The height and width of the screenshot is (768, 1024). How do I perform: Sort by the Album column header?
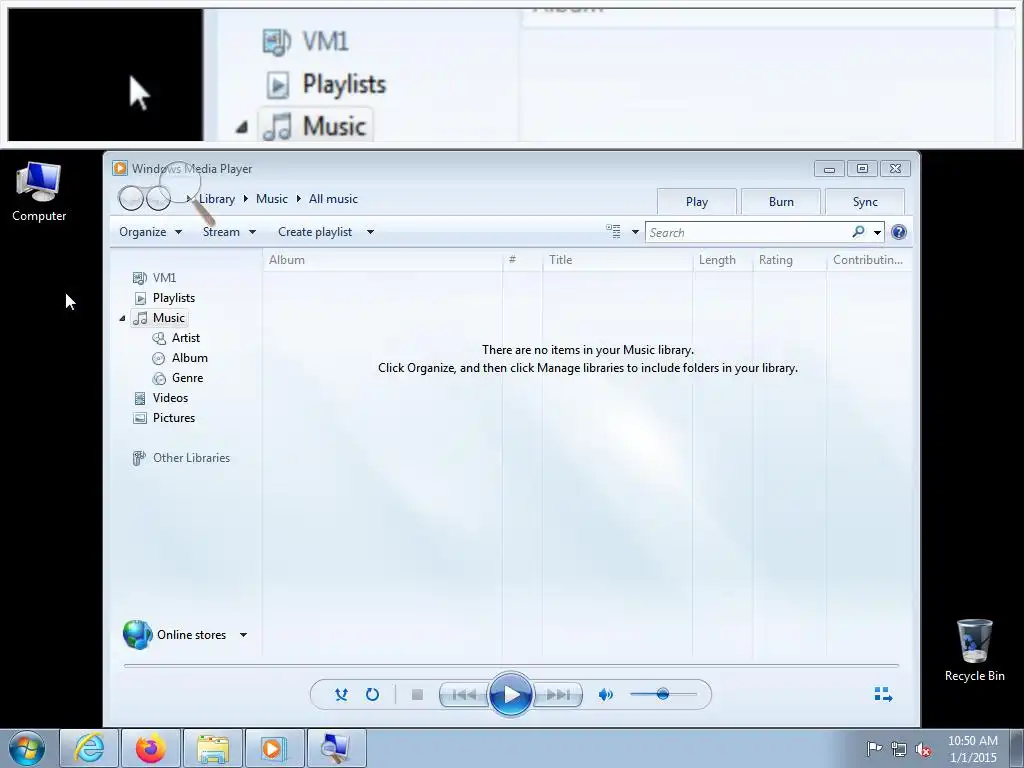click(383, 260)
